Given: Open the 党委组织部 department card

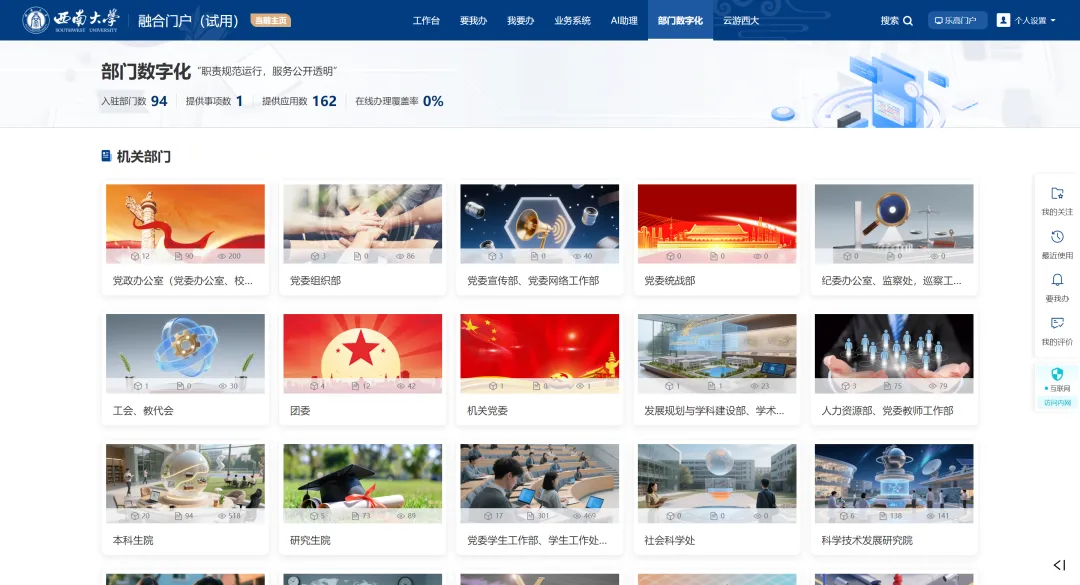Looking at the screenshot, I should (362, 238).
